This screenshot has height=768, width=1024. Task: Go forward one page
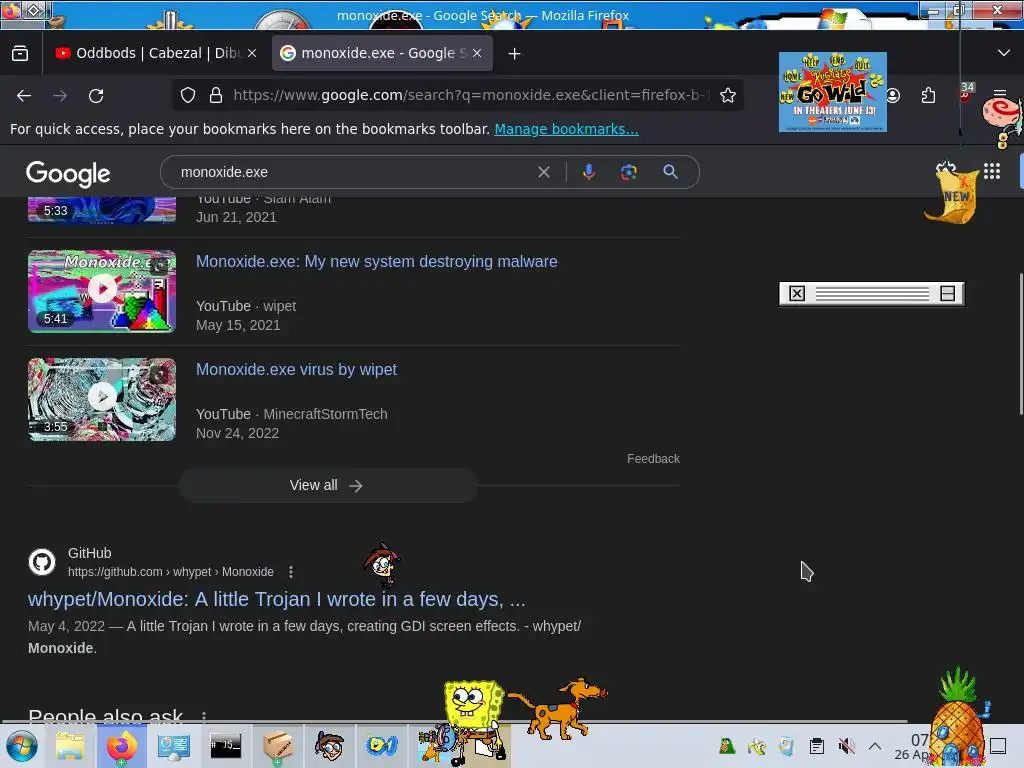pos(60,96)
